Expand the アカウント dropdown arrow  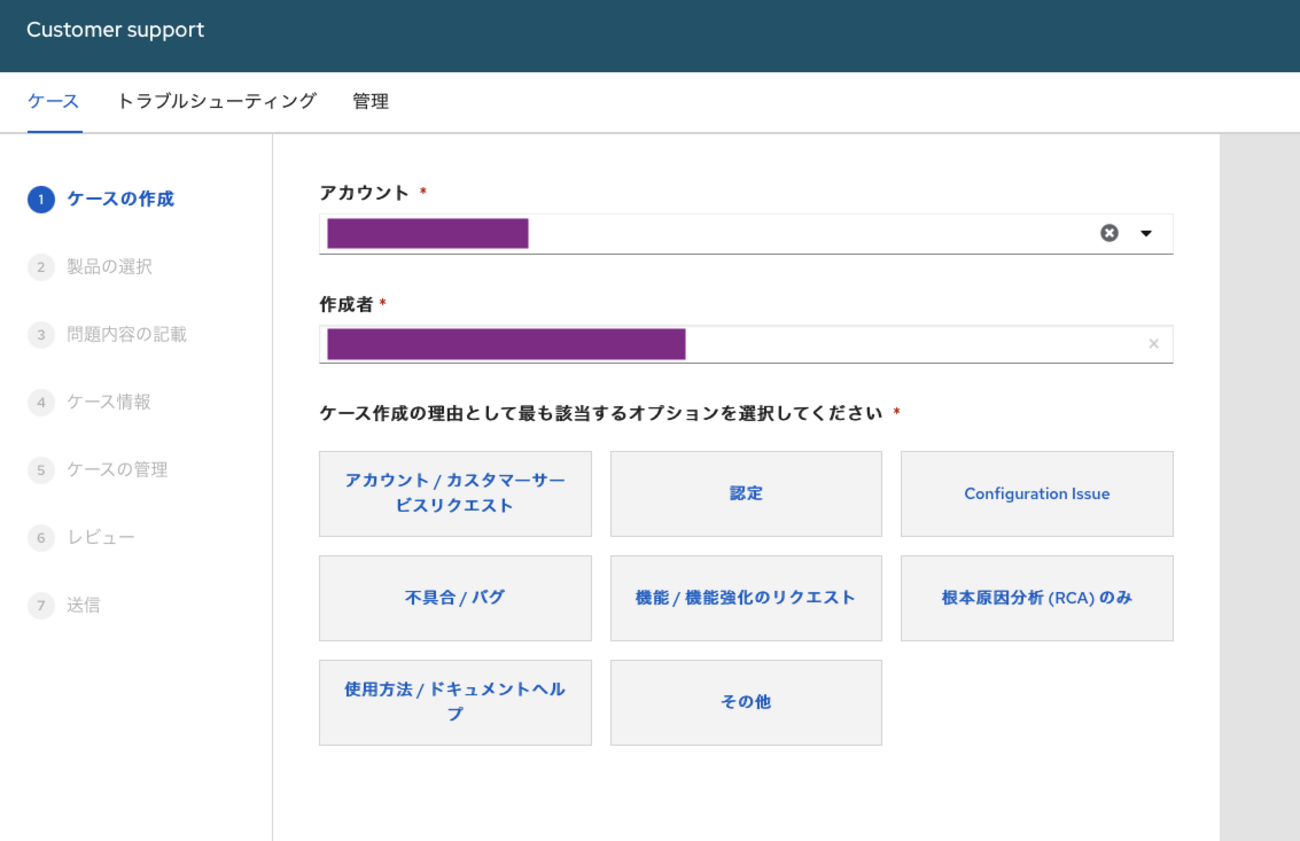(1146, 233)
